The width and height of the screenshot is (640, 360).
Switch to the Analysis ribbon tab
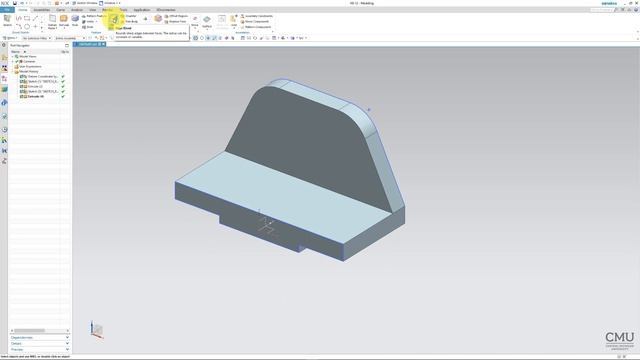pos(77,10)
